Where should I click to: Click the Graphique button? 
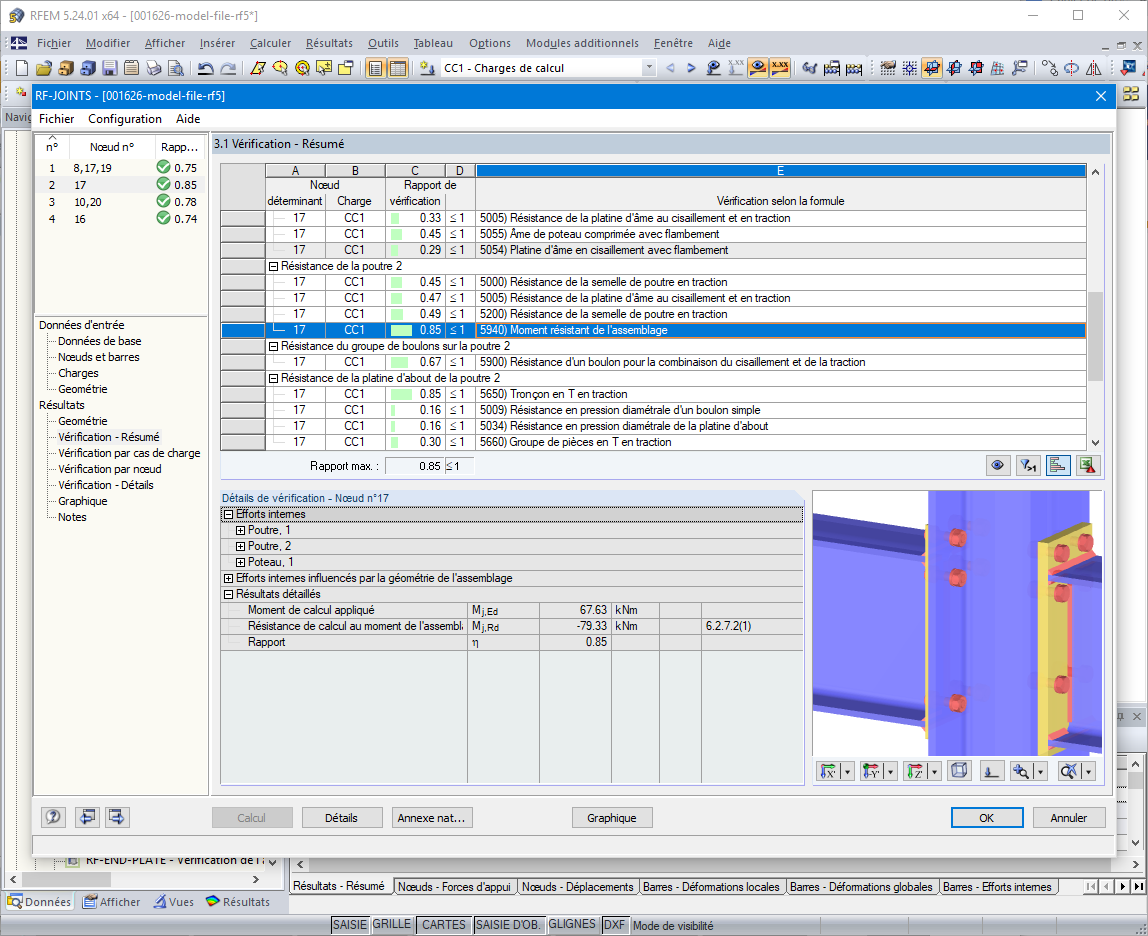tap(611, 817)
